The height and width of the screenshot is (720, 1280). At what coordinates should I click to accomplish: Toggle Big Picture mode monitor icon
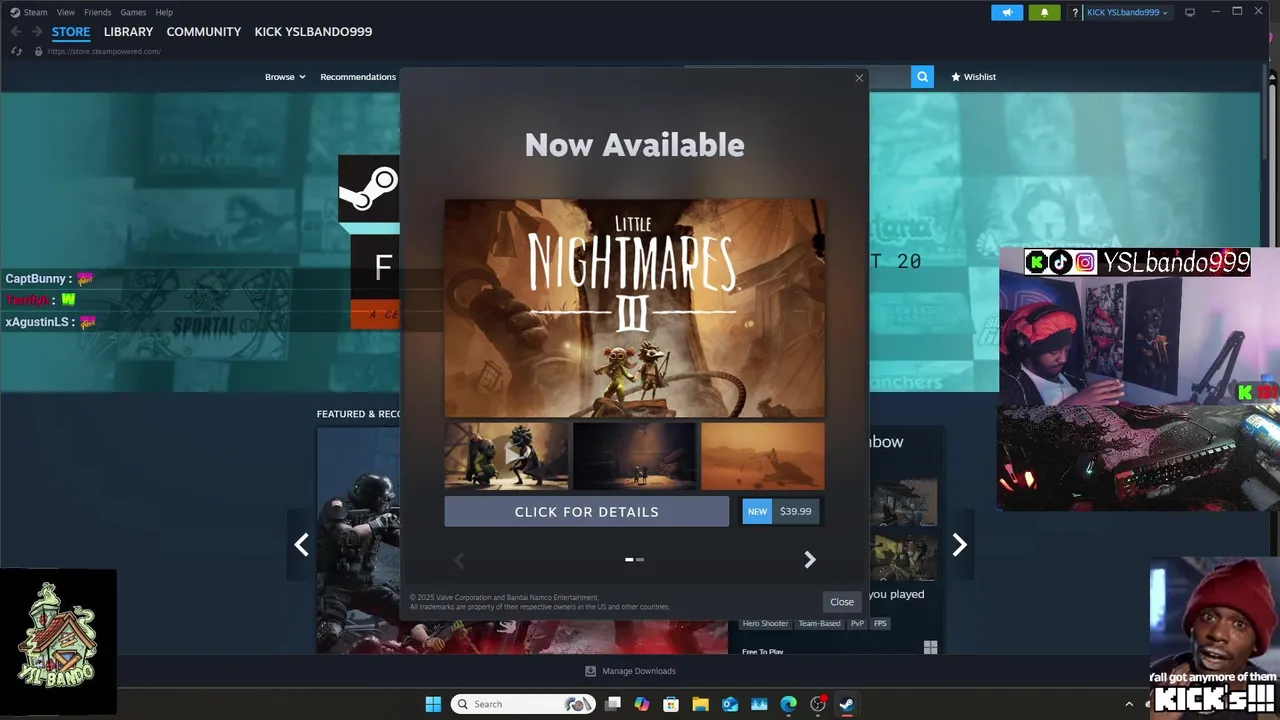point(1190,12)
